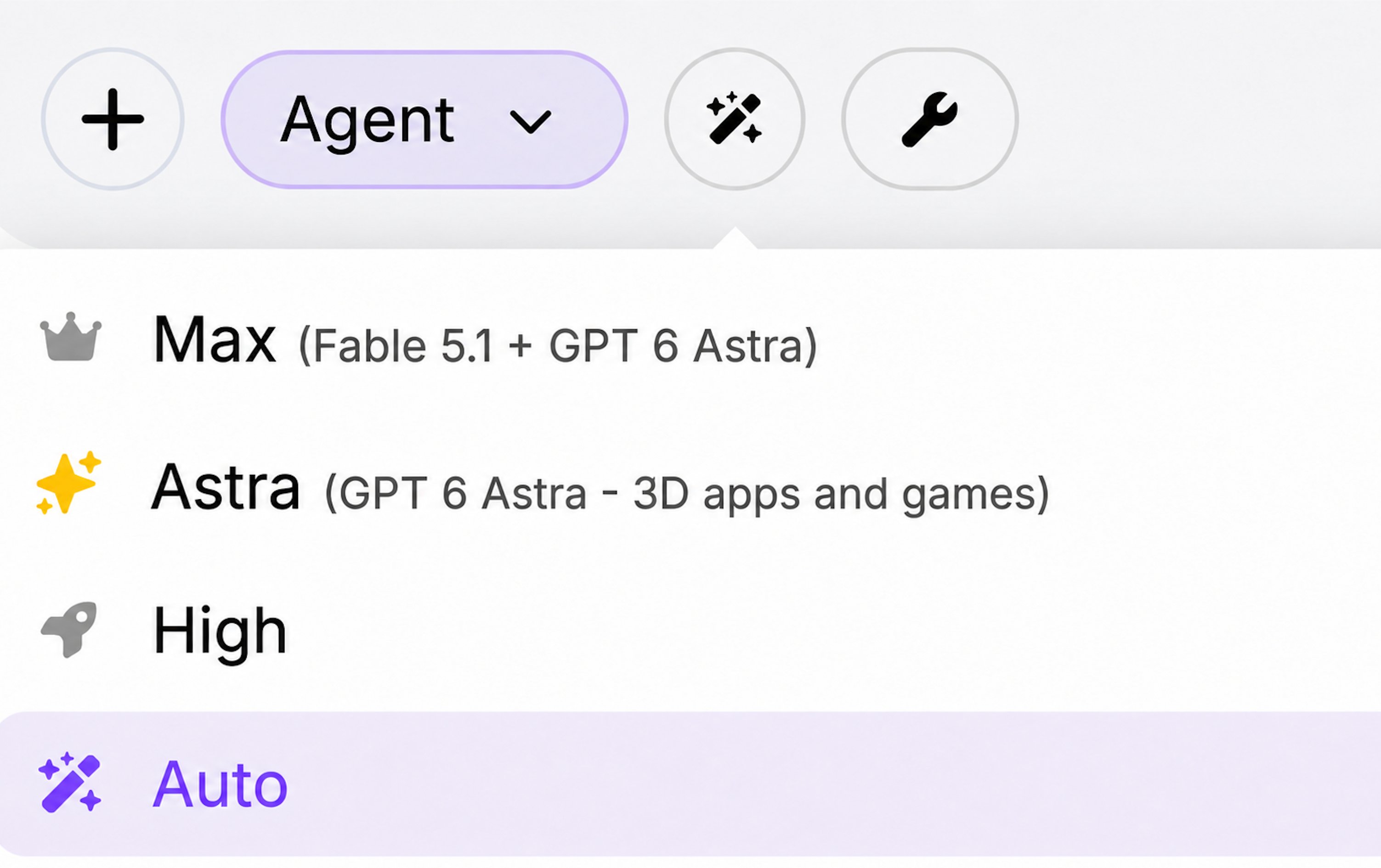The width and height of the screenshot is (1381, 868).
Task: Click the purple wand icon beside Auto
Action: [70, 783]
